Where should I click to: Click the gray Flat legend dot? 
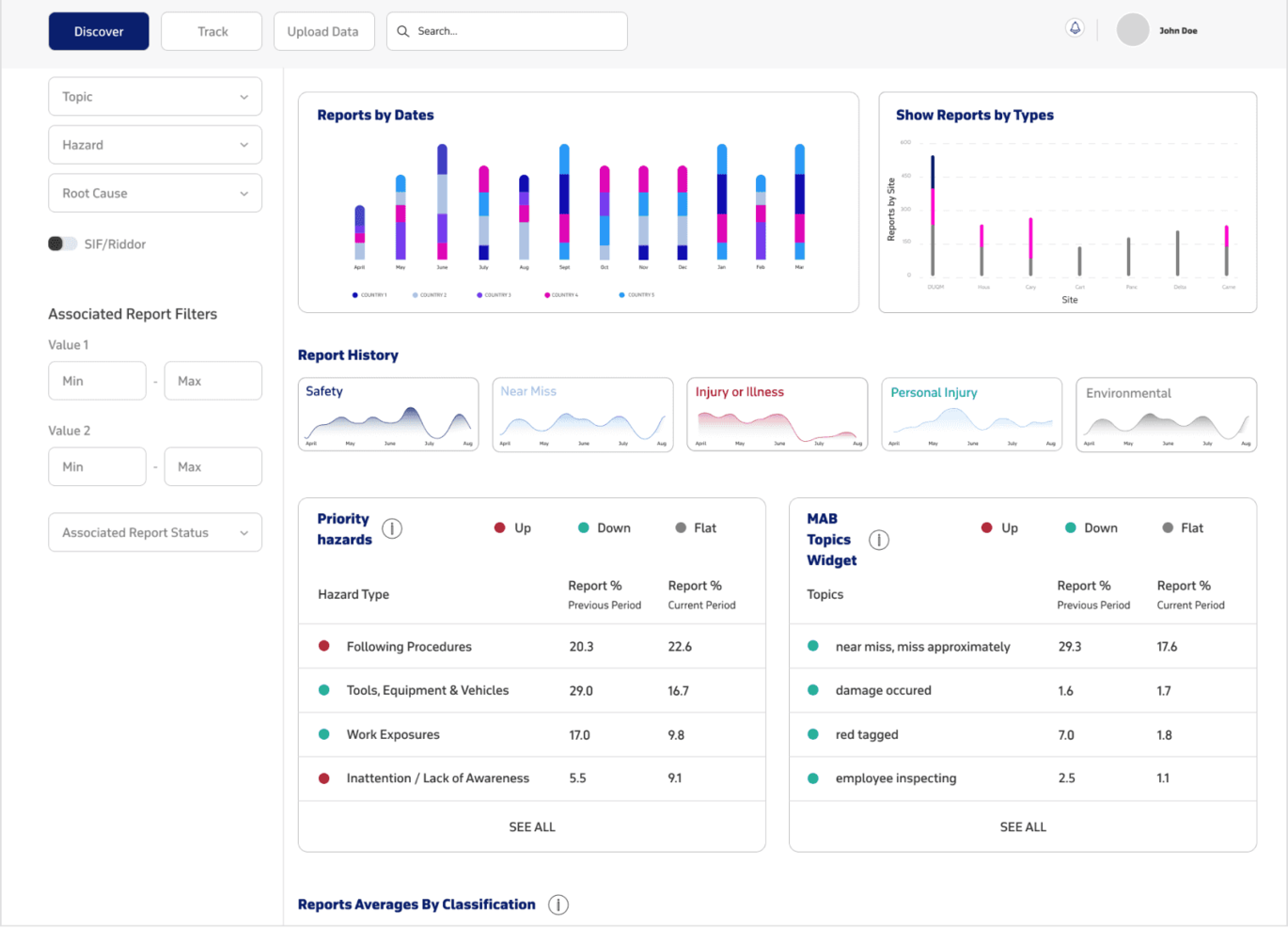pyautogui.click(x=679, y=527)
